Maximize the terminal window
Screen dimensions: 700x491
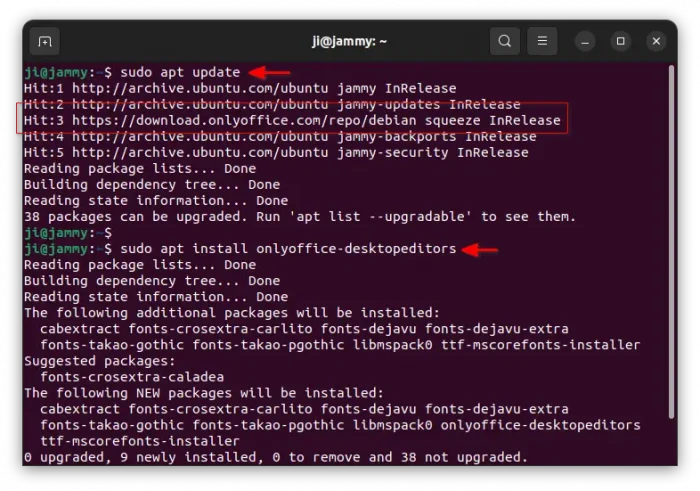(x=621, y=41)
